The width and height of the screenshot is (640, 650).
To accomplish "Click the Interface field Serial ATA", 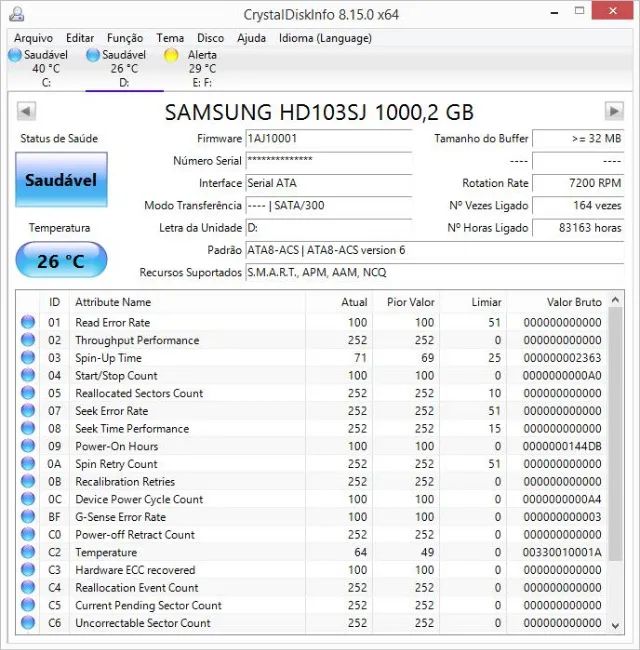I will point(329,183).
